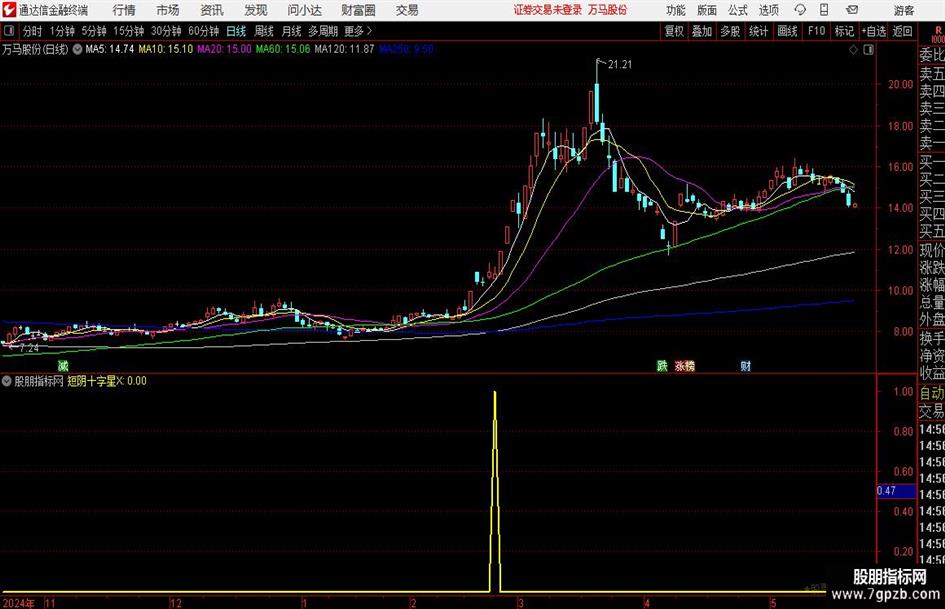Switch to the 分时 period tab
945x609 pixels.
click(x=32, y=31)
